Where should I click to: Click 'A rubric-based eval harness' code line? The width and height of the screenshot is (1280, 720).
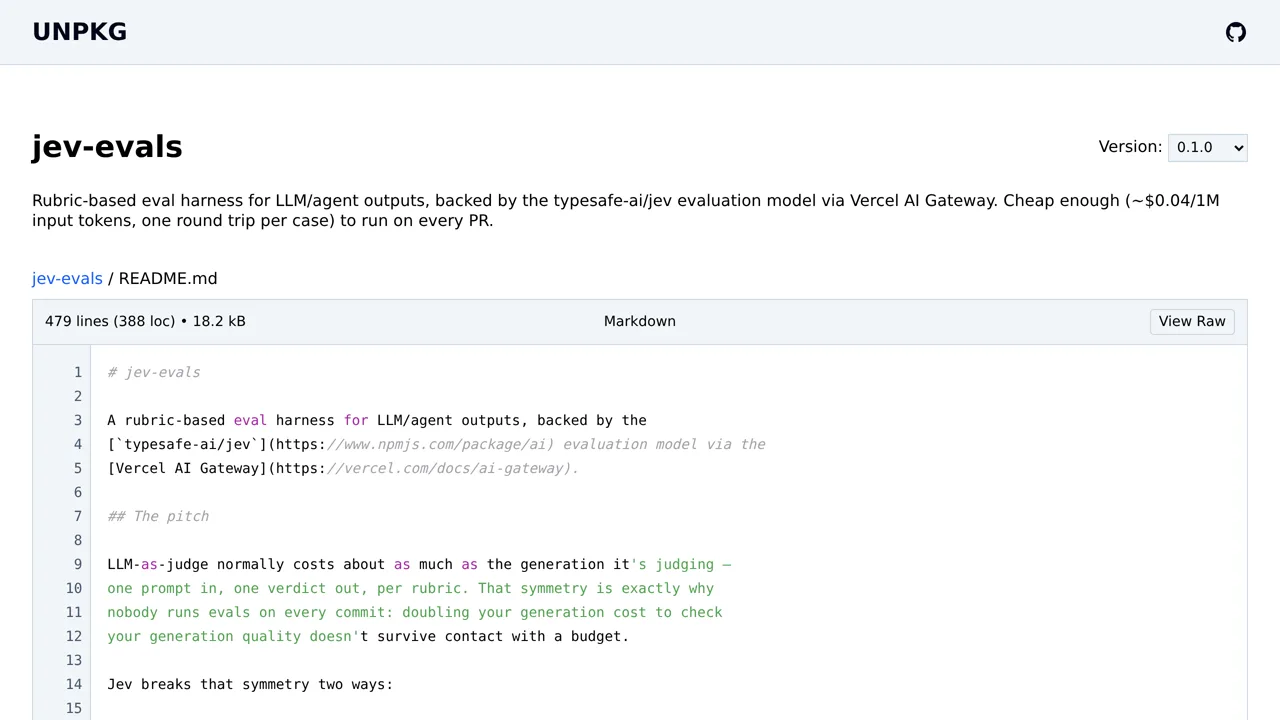coord(377,420)
